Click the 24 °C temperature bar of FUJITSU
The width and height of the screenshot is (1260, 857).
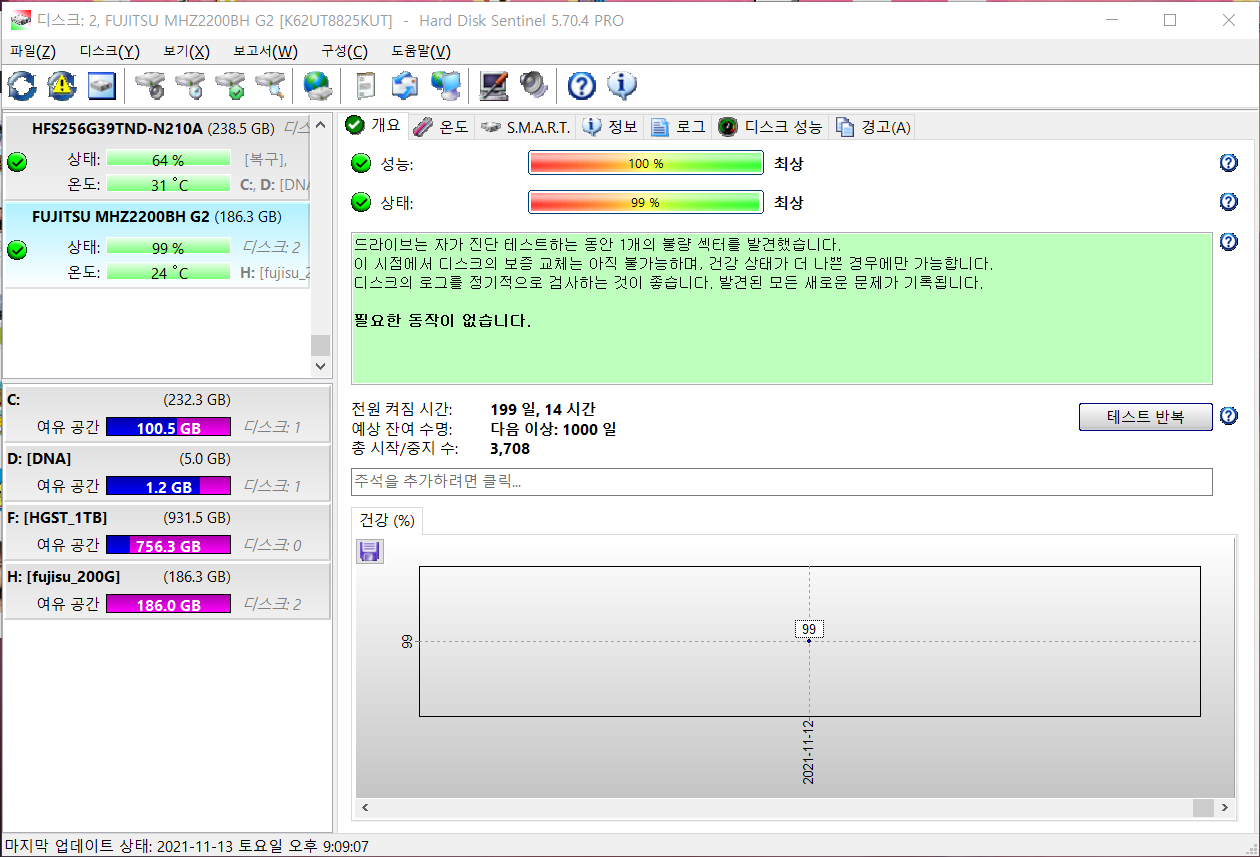(x=168, y=272)
